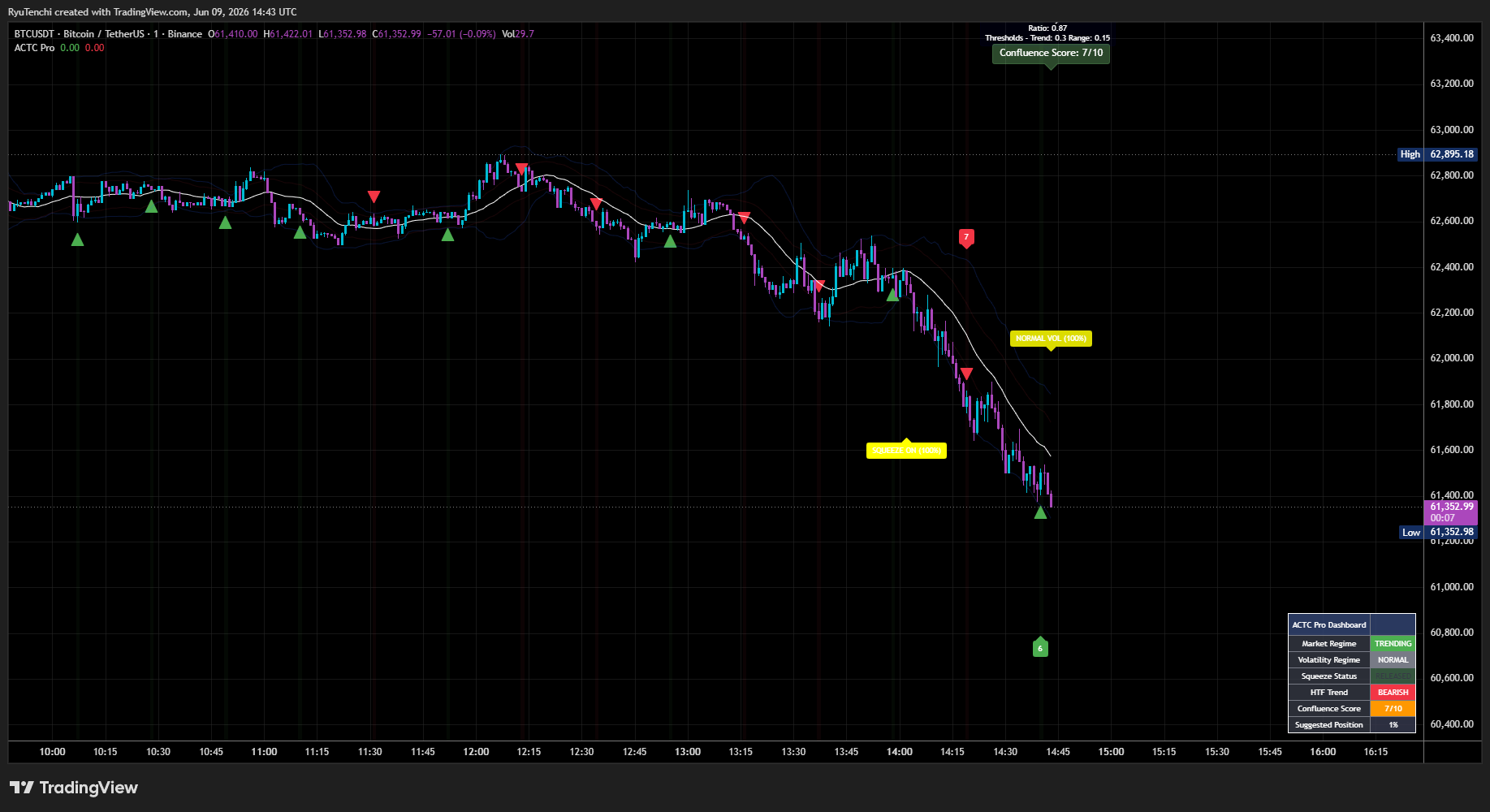This screenshot has height=812, width=1490.
Task: Click the orange 7/10 dashboard cell
Action: pyautogui.click(x=1393, y=709)
